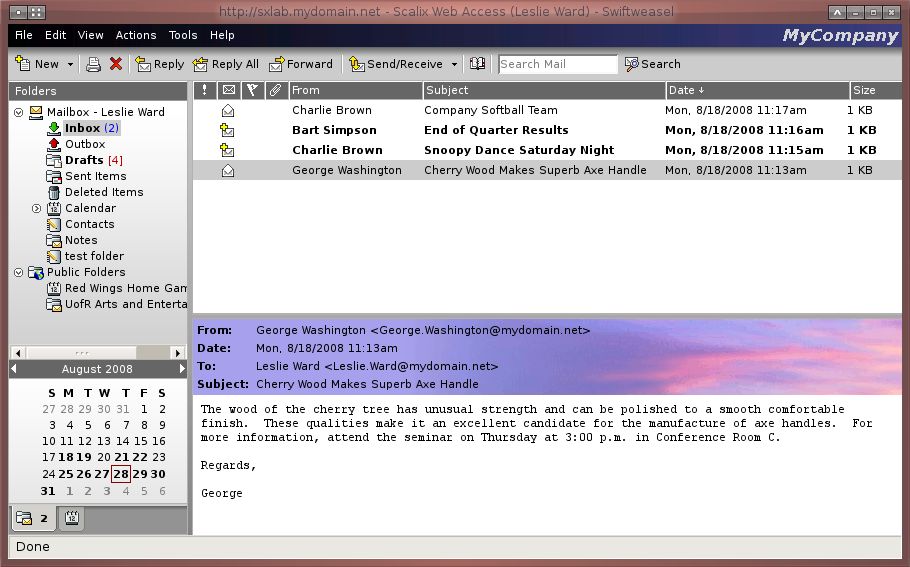Click the Outbox folder icon
Image resolution: width=910 pixels, height=567 pixels.
click(x=54, y=144)
